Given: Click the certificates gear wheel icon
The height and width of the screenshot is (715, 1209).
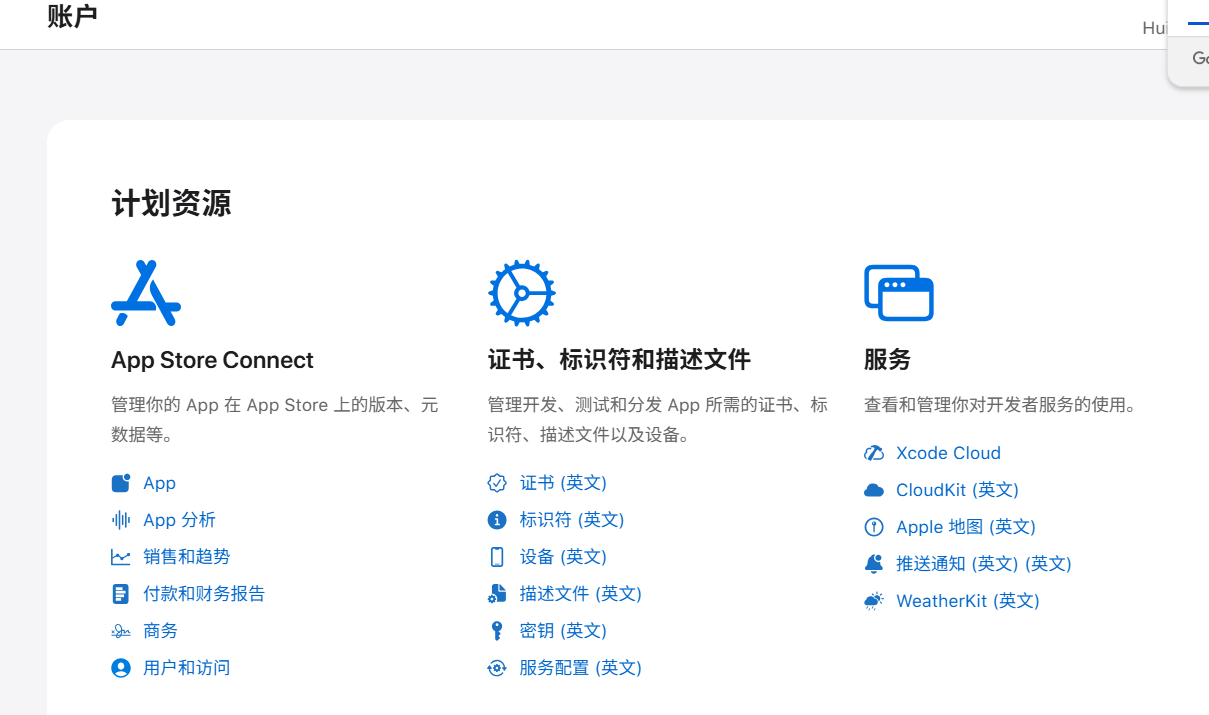Looking at the screenshot, I should (x=522, y=293).
